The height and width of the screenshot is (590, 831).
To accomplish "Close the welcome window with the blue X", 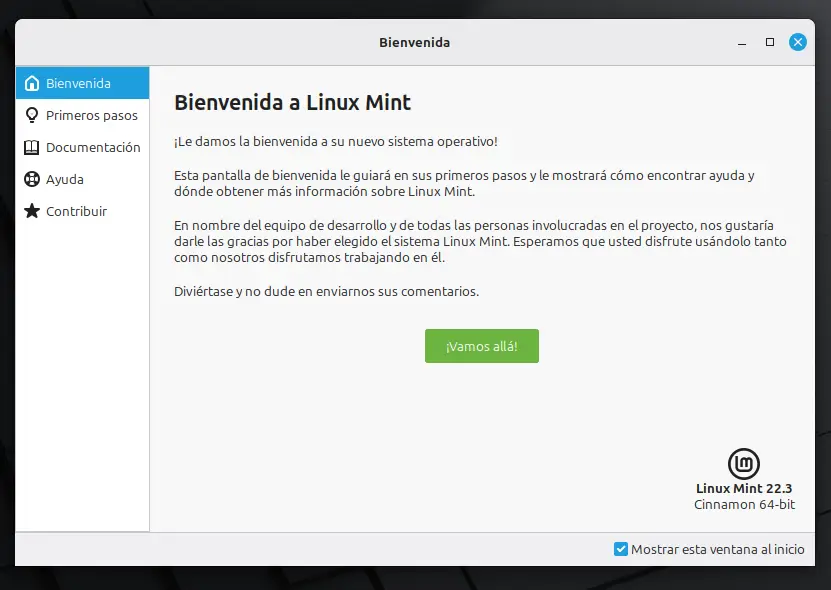I will pyautogui.click(x=797, y=42).
